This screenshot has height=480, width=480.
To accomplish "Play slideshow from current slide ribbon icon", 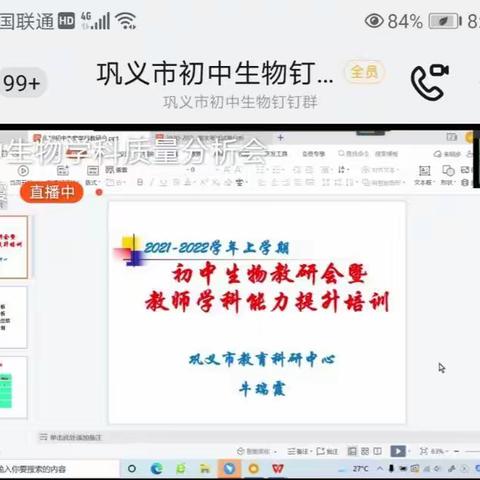I will click(23, 171).
